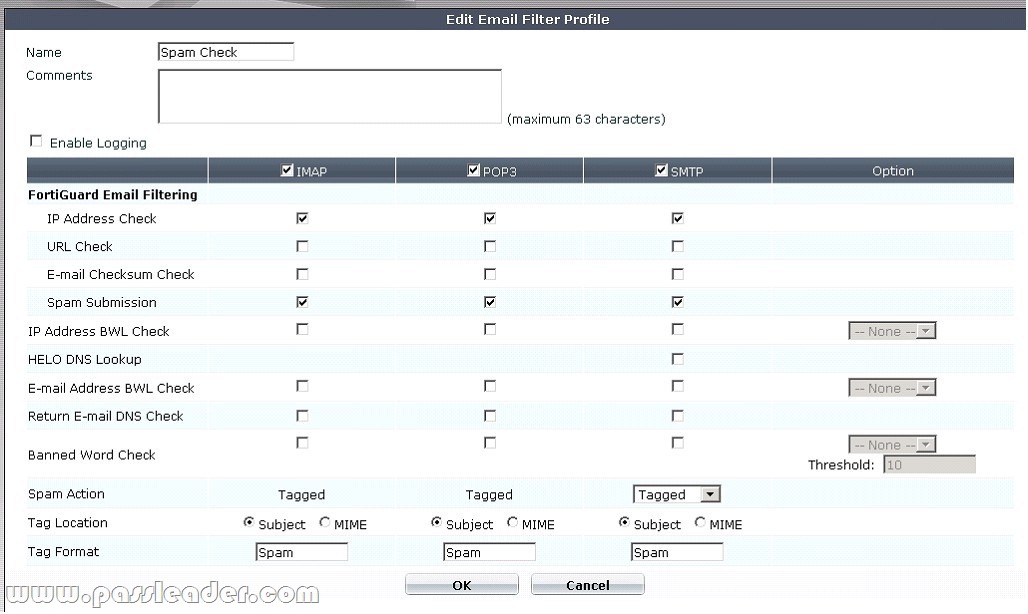Image resolution: width=1028 pixels, height=614 pixels.
Task: Enable URL Check for IMAP
Action: tap(302, 246)
